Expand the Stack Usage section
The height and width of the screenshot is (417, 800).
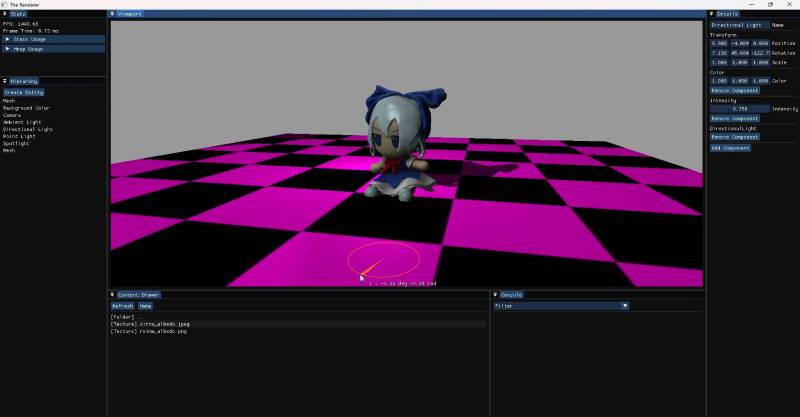click(53, 39)
